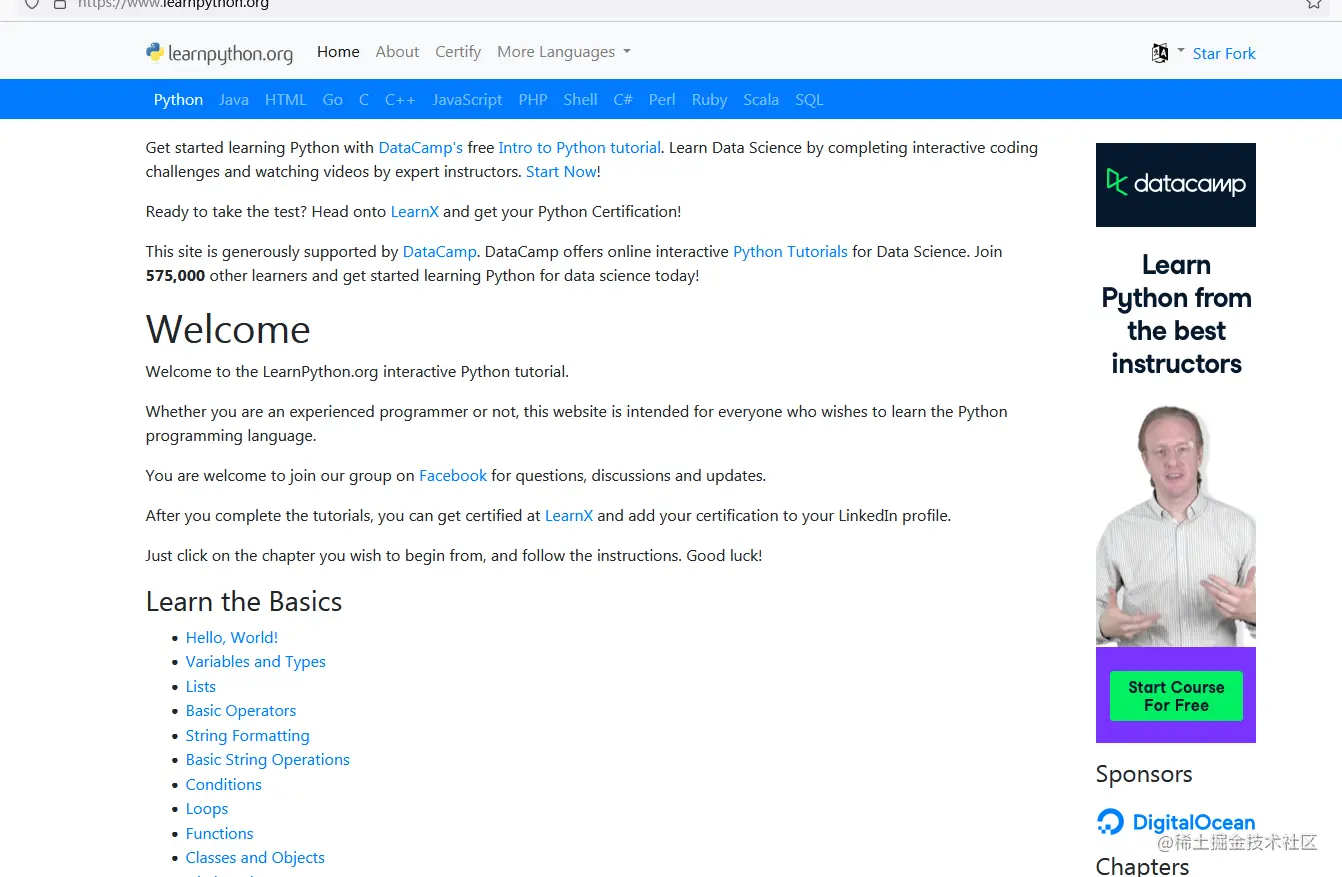The width and height of the screenshot is (1342, 877).
Task: Click the Sponsors heading
Action: (1144, 774)
